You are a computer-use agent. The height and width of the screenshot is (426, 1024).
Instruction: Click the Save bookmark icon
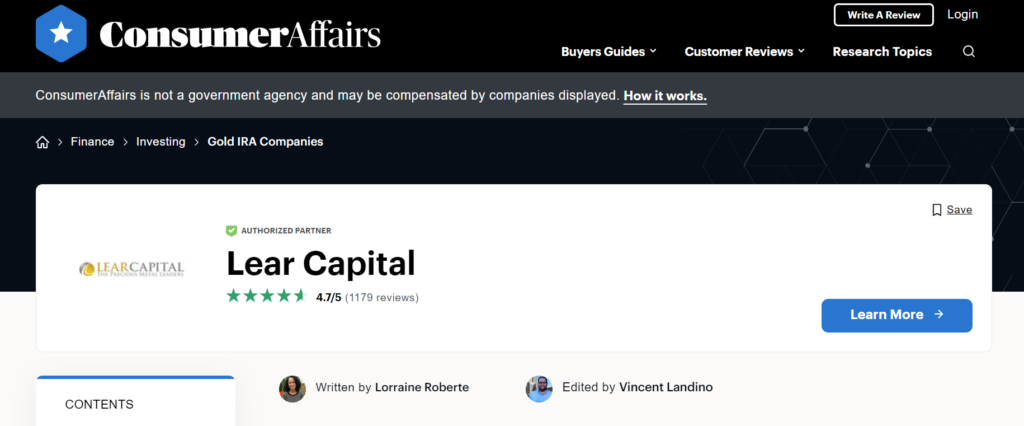click(937, 210)
